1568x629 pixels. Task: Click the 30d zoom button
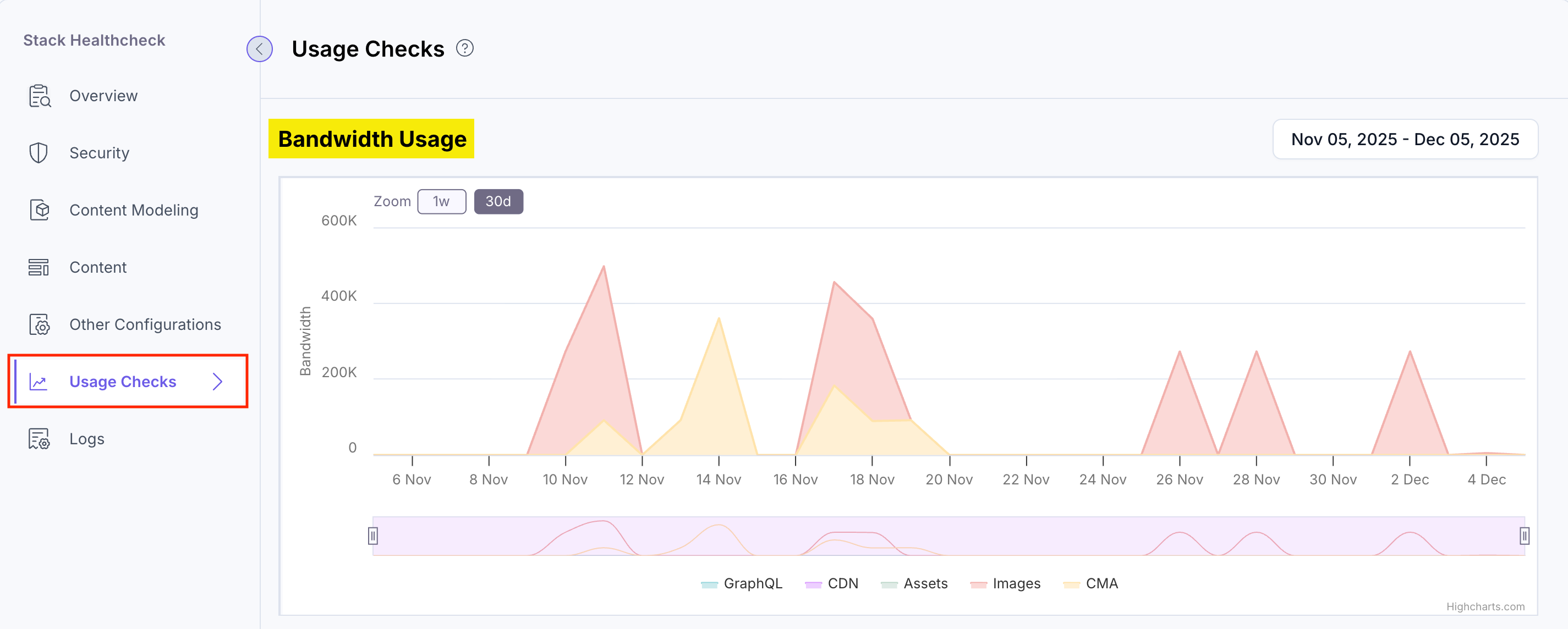pos(498,201)
